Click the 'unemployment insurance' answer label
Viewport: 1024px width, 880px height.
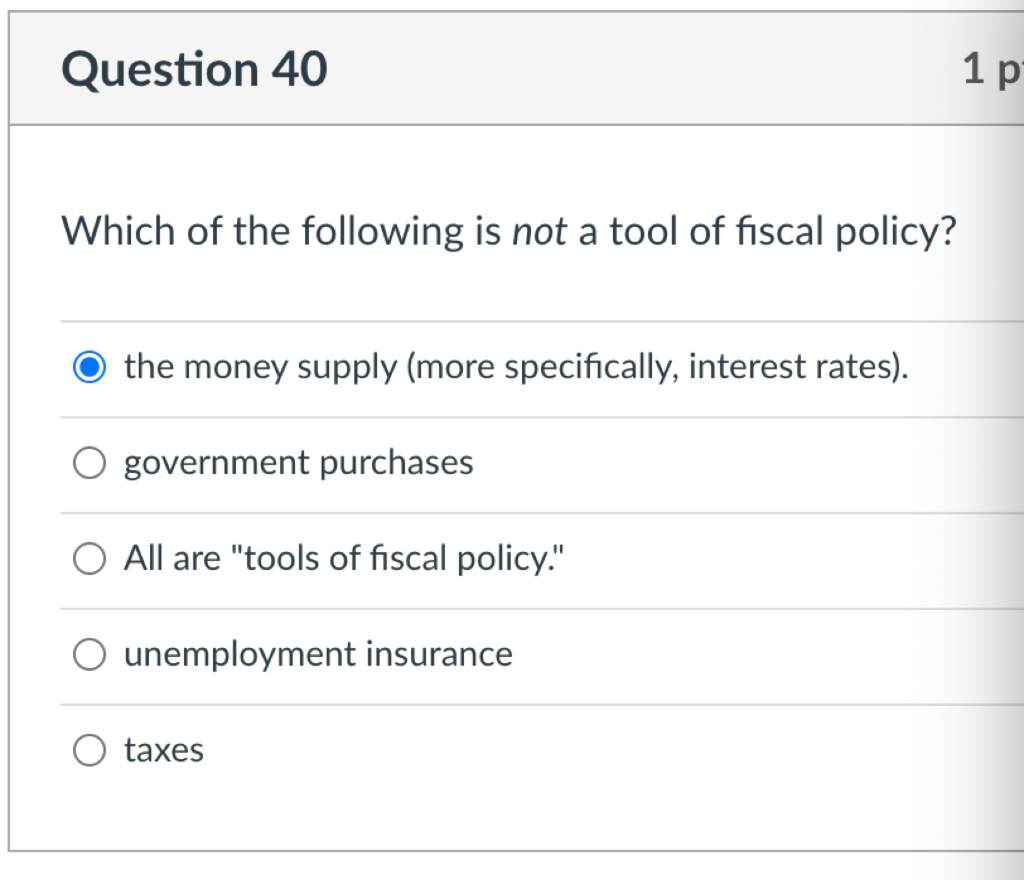(318, 655)
